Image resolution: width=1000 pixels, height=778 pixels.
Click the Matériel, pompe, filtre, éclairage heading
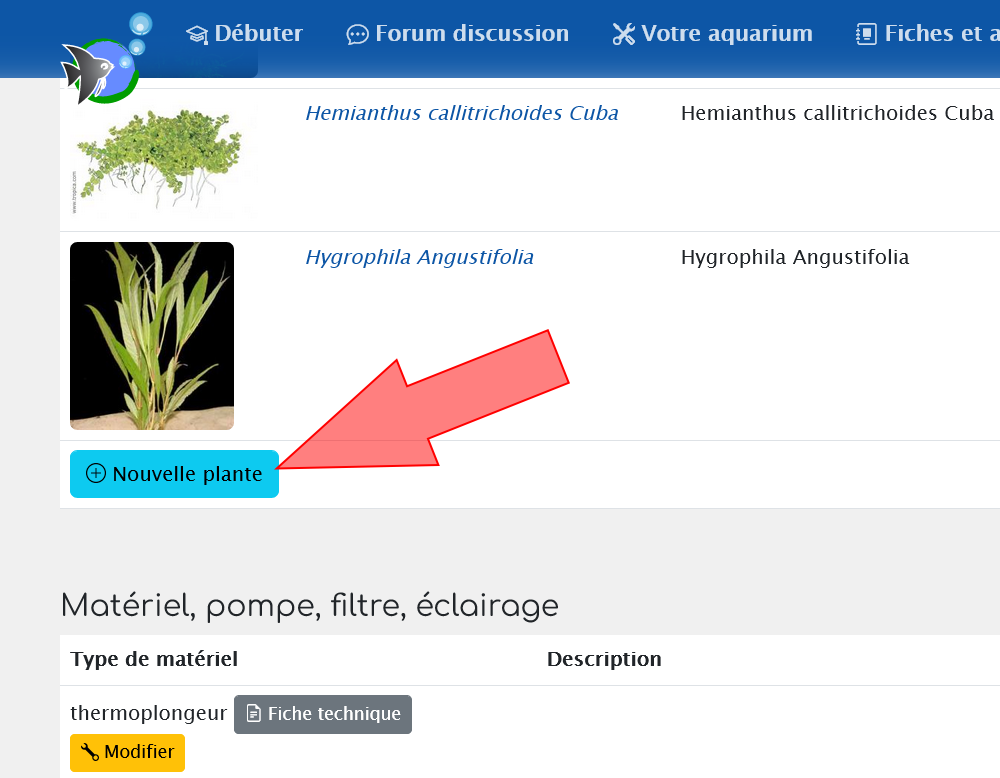coord(309,606)
